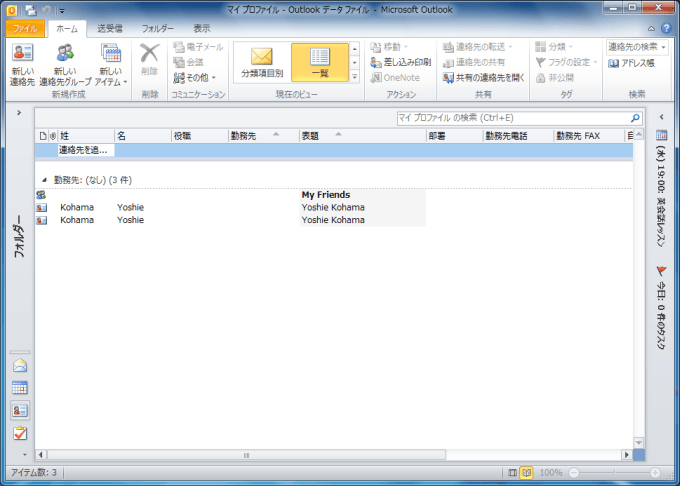Expand the To-Do bar chevron

click(x=661, y=117)
